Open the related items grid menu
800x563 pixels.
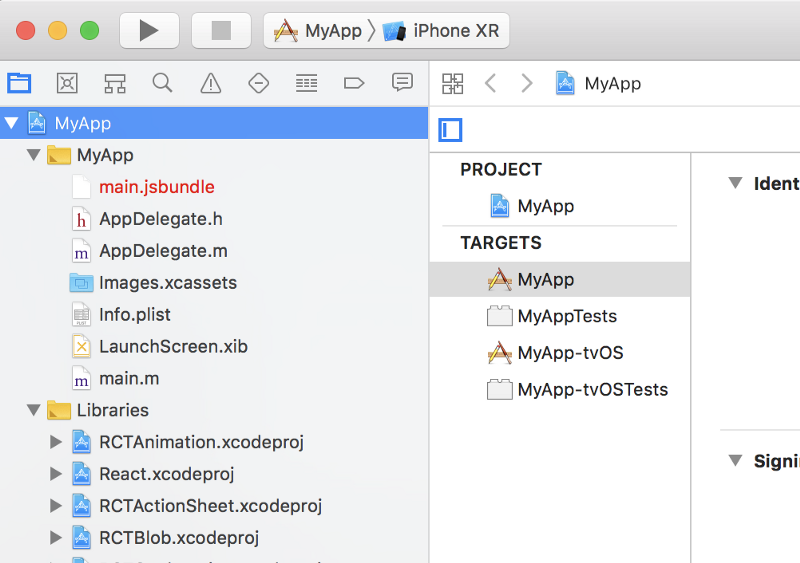point(453,83)
